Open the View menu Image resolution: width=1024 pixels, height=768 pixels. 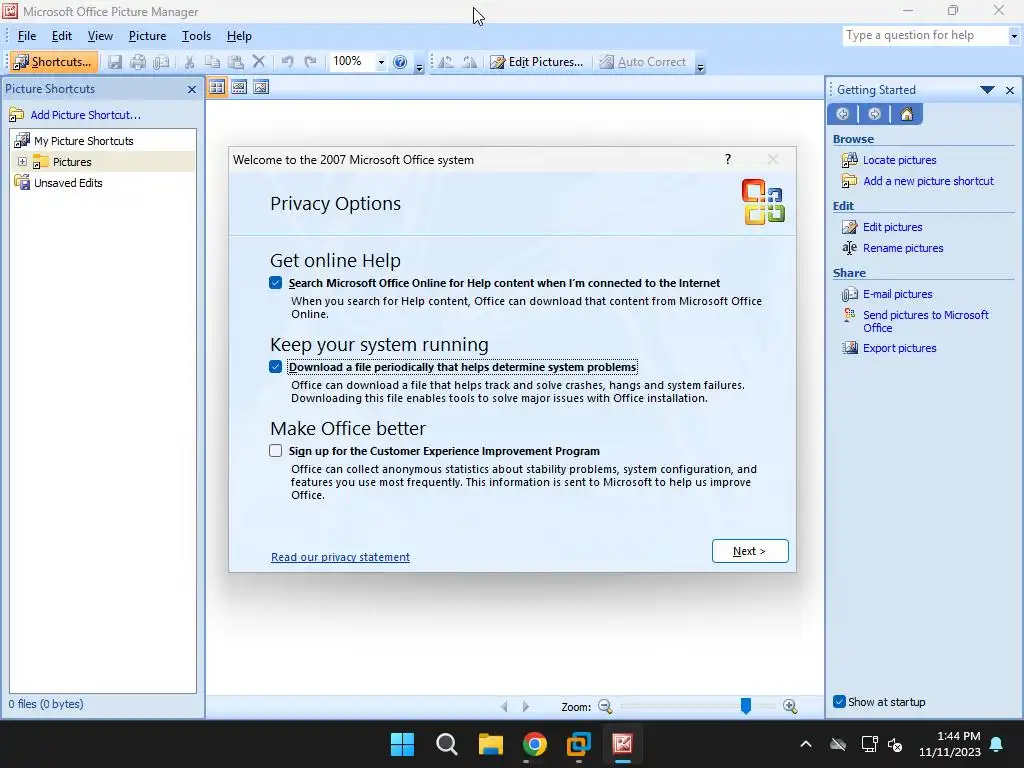click(x=101, y=36)
